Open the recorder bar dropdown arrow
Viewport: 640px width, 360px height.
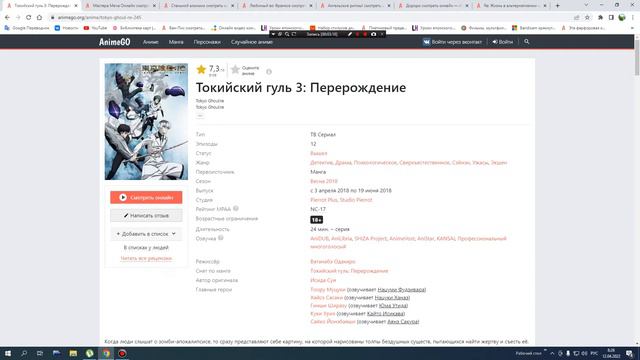click(x=273, y=34)
